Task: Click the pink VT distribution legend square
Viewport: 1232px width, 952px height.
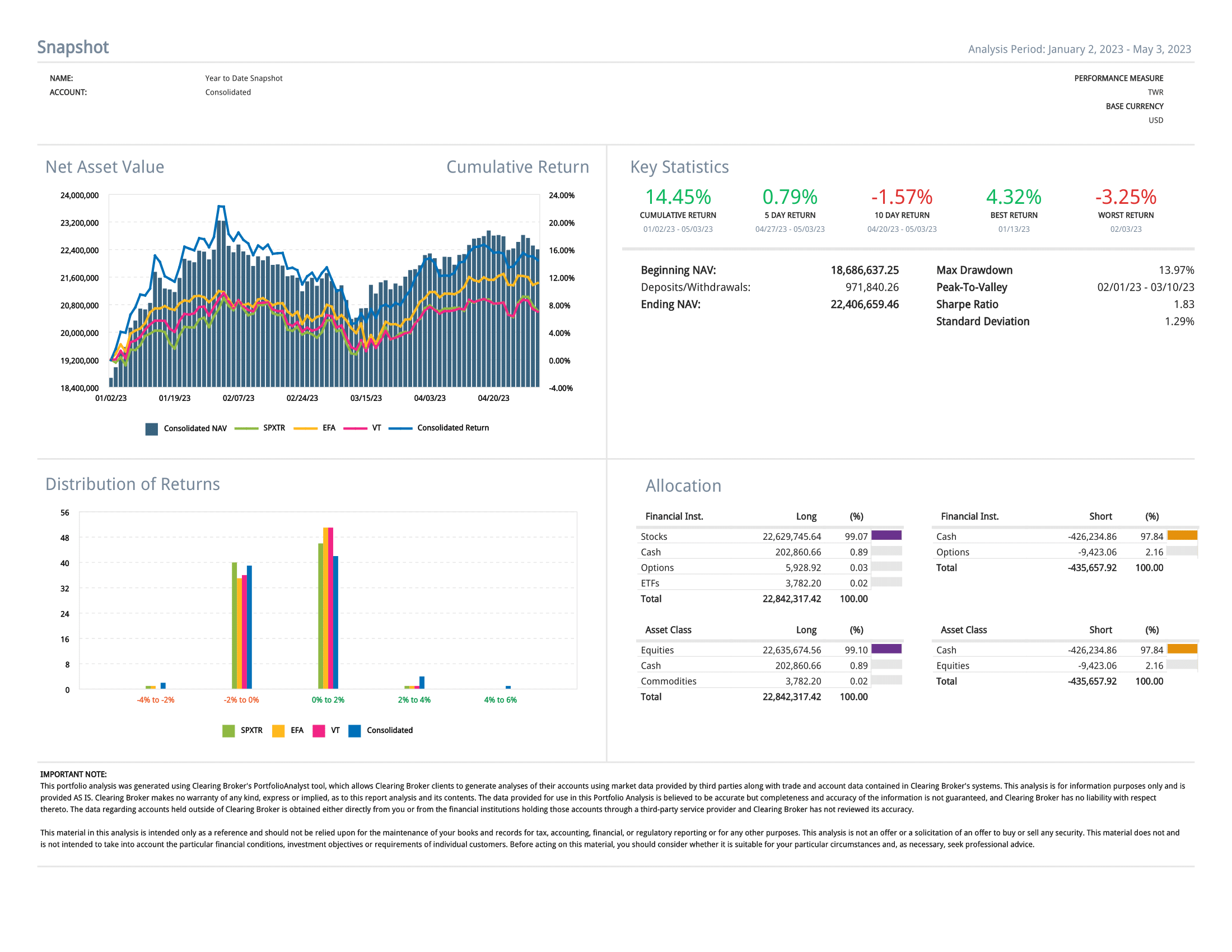Action: pos(319,731)
